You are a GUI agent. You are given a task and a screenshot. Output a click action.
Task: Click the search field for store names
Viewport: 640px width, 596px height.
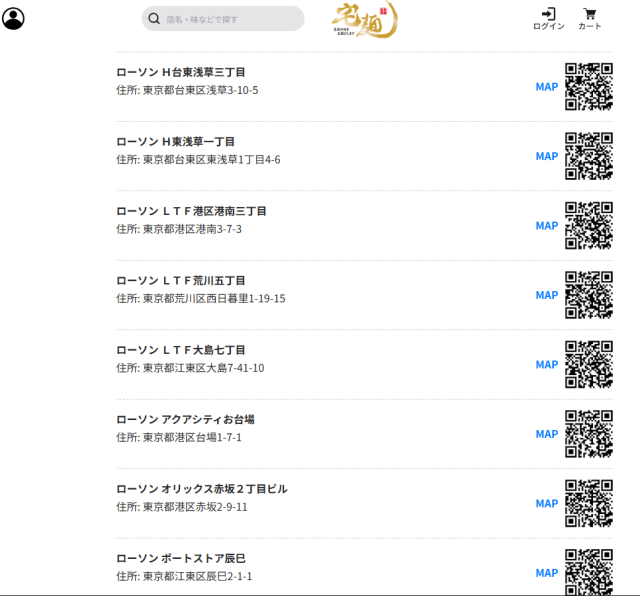pos(232,18)
